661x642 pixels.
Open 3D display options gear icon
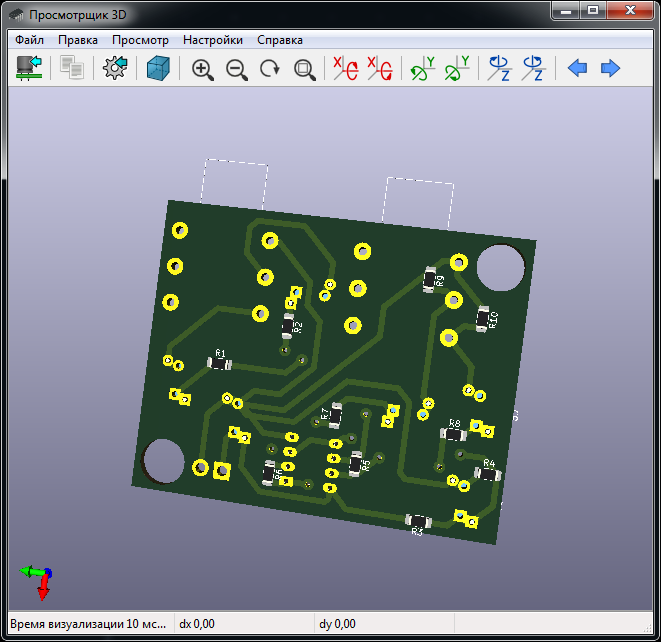click(x=116, y=69)
